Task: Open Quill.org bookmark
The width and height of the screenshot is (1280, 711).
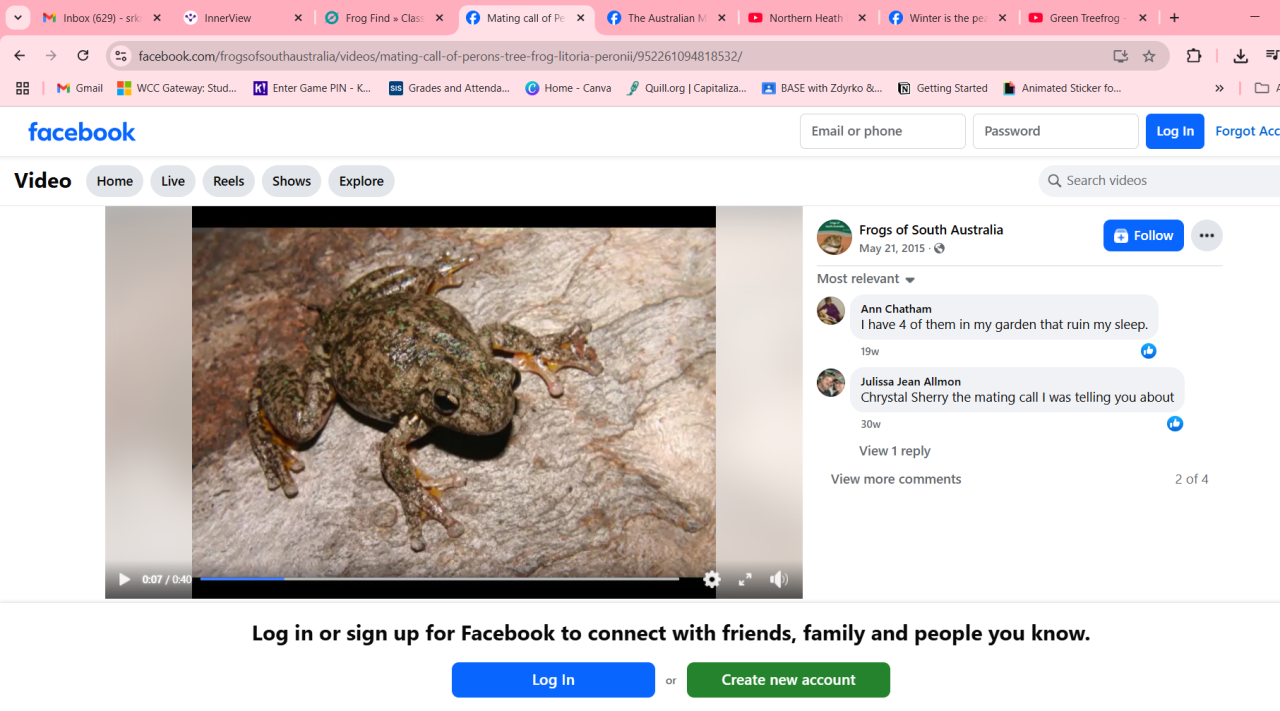Action: 687,88
